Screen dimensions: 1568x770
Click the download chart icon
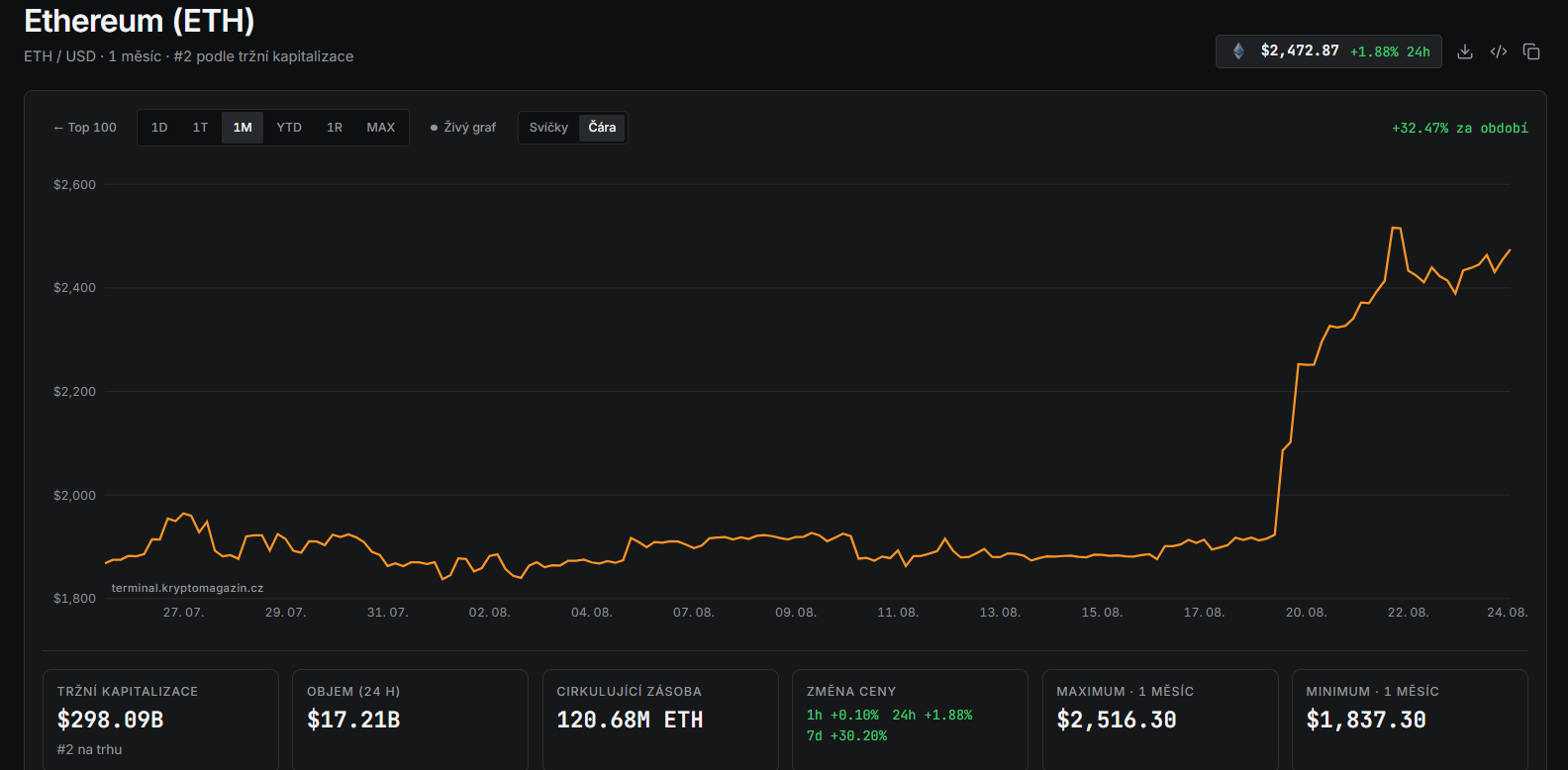coord(1465,51)
